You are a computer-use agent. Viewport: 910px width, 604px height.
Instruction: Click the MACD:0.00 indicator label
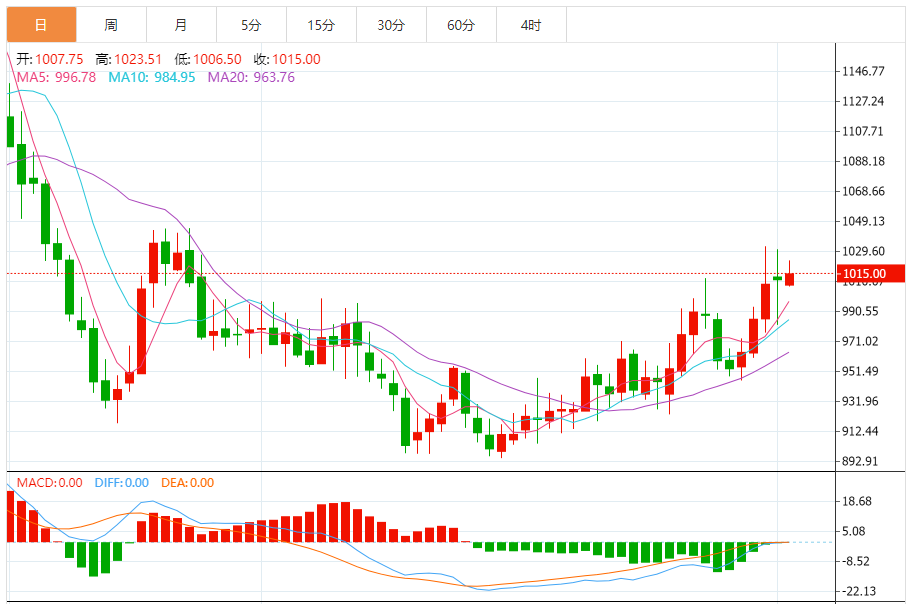coord(49,483)
